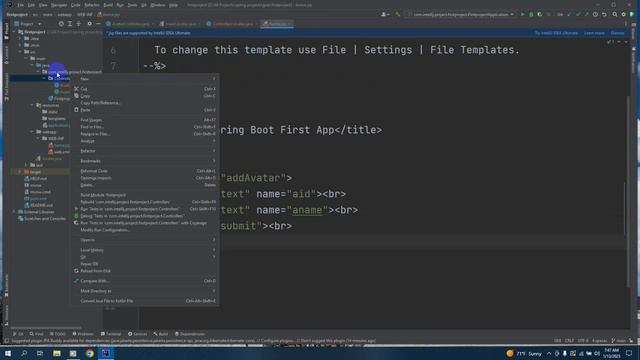Image resolution: width=640 pixels, height=360 pixels.
Task: Click the system tray clock
Action: [x=611, y=353]
